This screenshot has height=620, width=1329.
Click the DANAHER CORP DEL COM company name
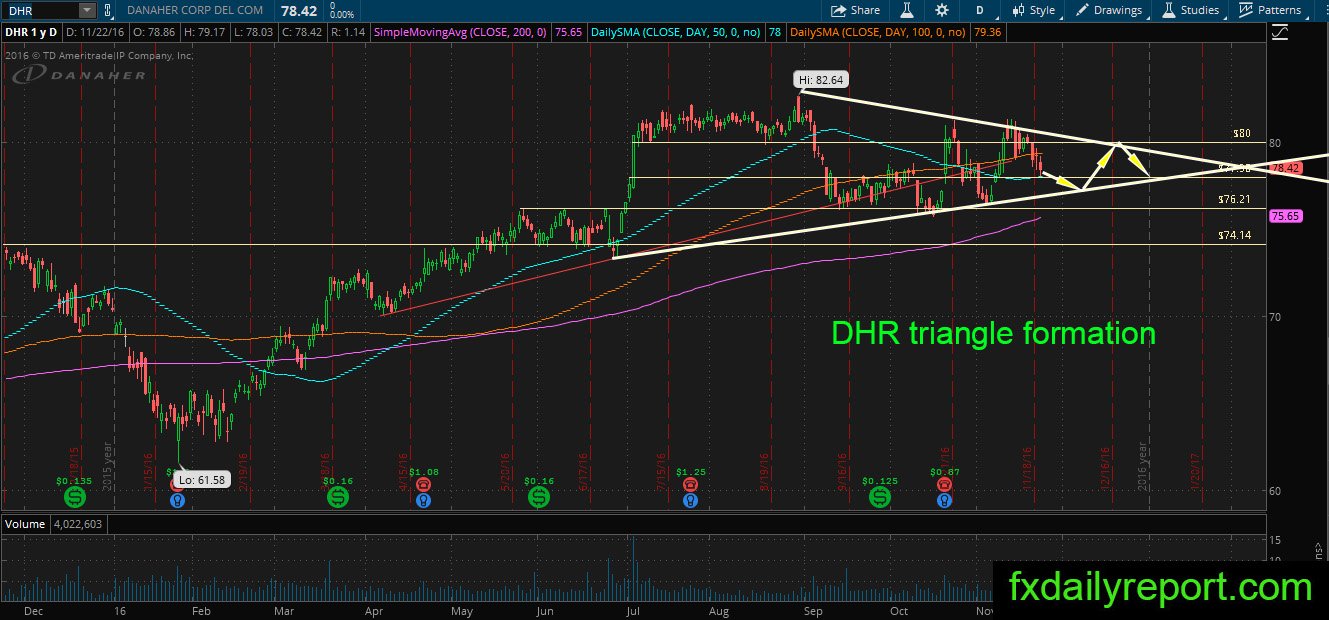coord(195,10)
